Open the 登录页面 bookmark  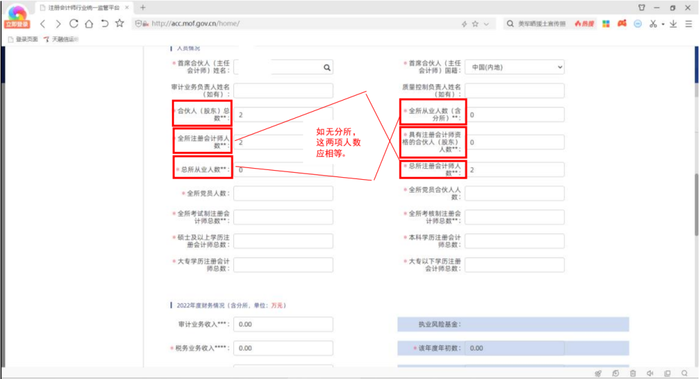pyautogui.click(x=23, y=39)
